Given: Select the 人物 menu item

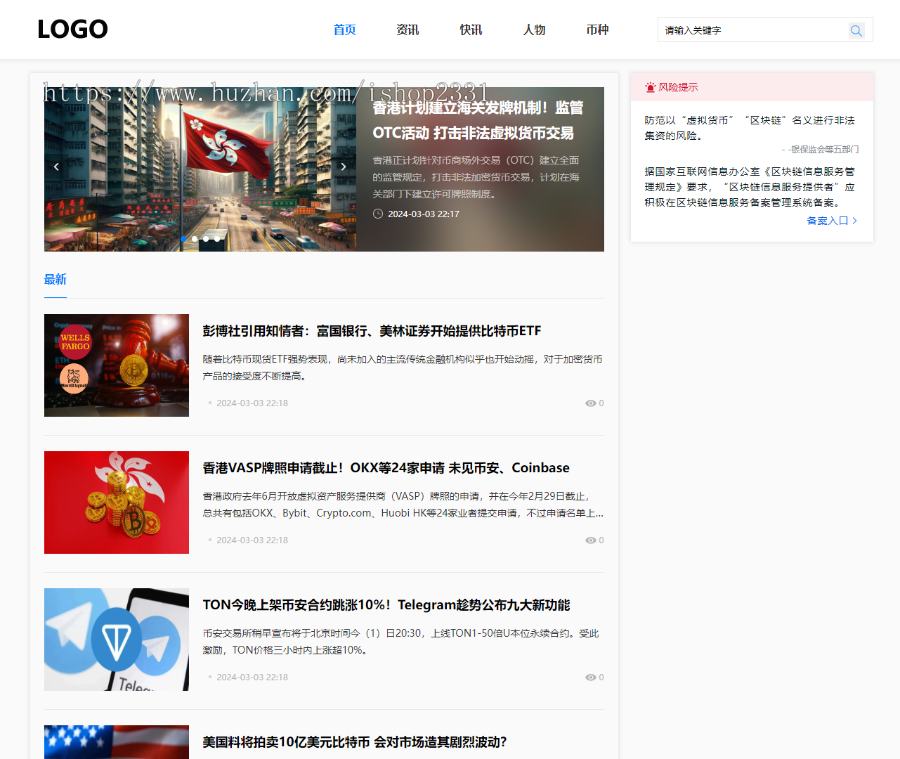Looking at the screenshot, I should 534,30.
